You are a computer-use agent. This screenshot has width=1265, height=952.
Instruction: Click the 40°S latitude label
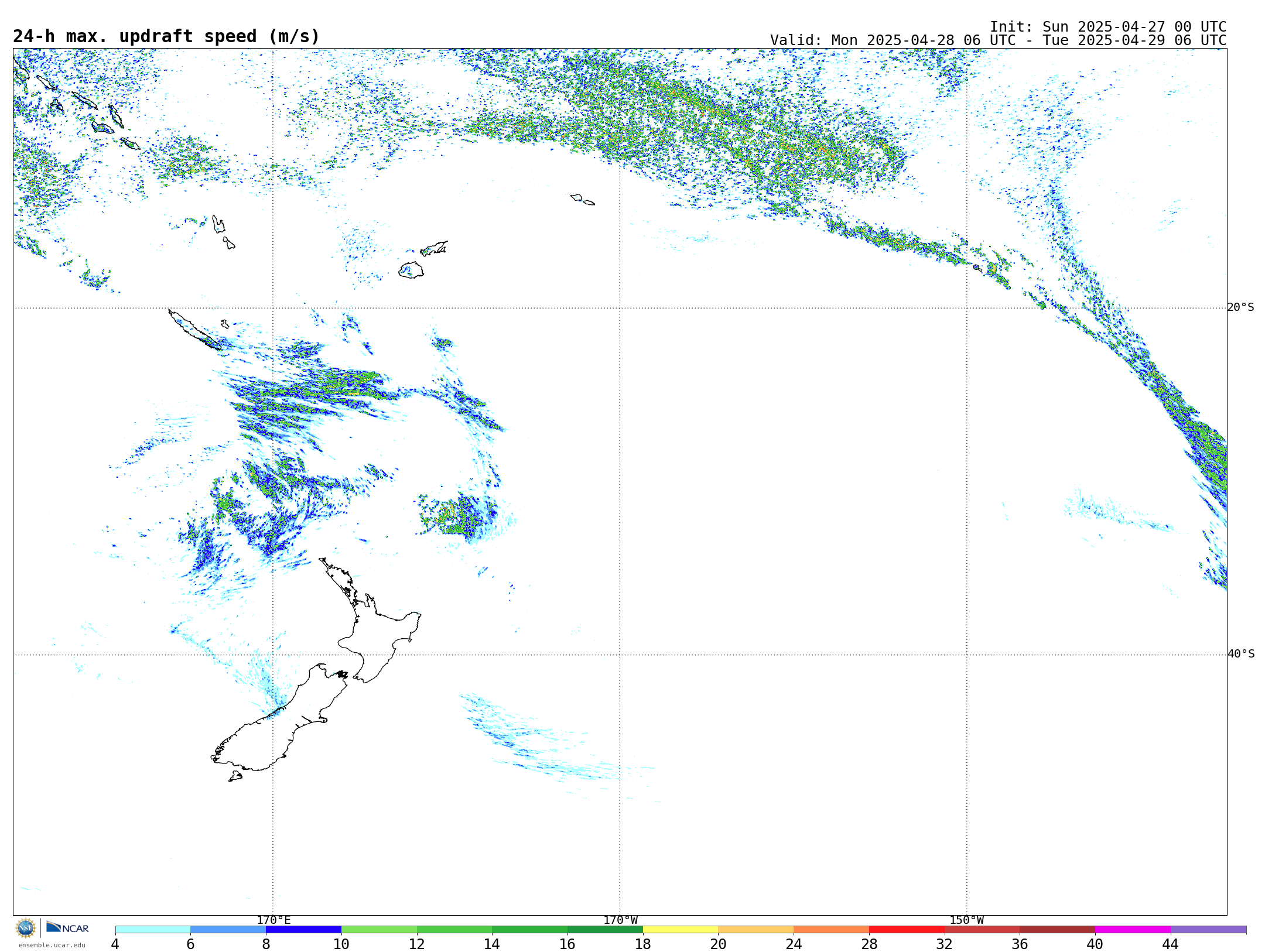[x=1241, y=654]
